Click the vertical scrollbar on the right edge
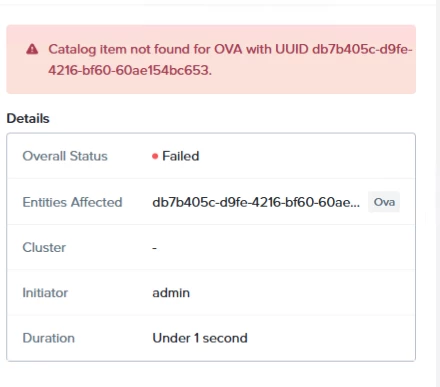 [438, 193]
